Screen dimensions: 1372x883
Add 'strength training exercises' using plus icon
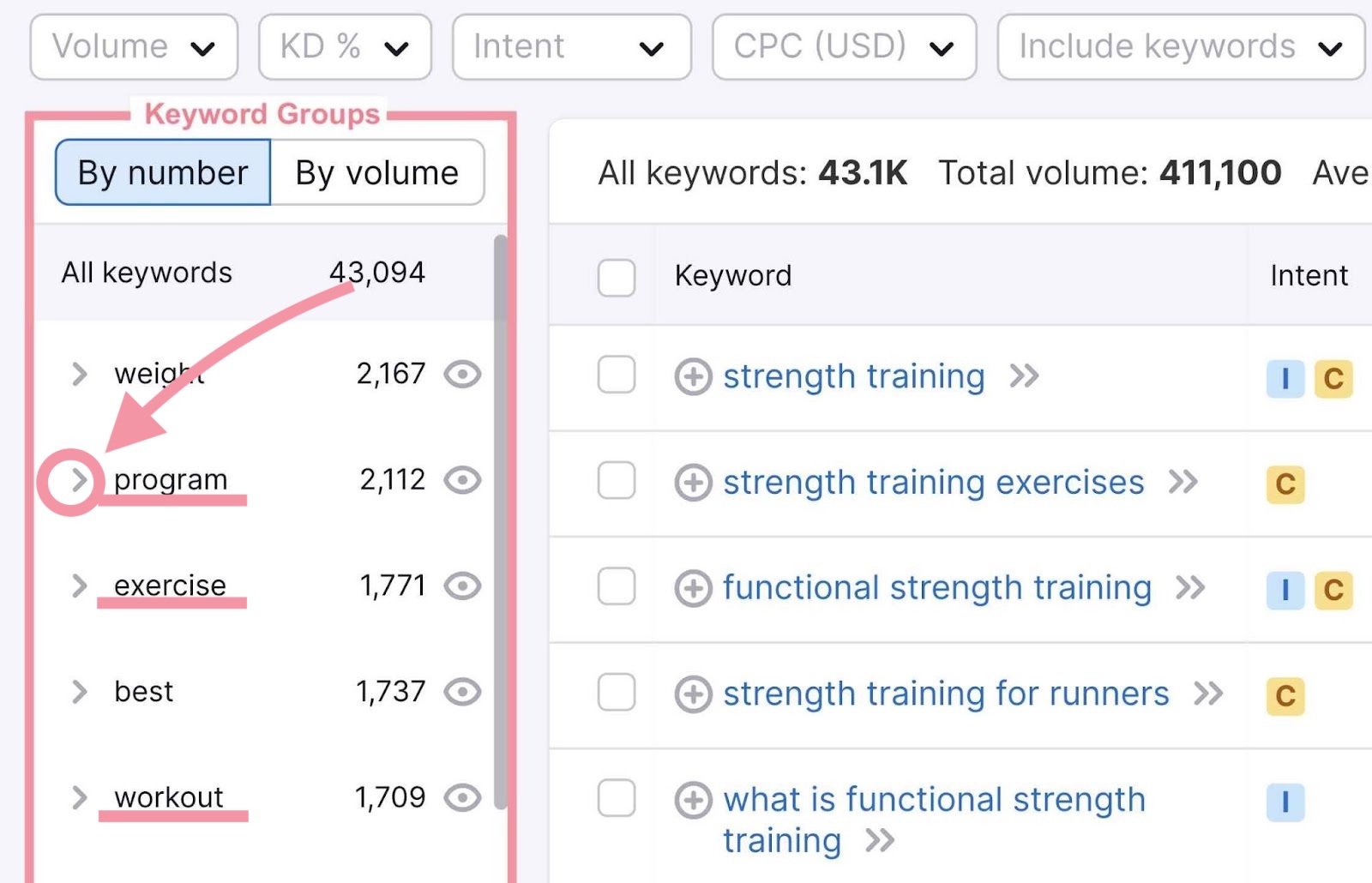pyautogui.click(x=693, y=483)
